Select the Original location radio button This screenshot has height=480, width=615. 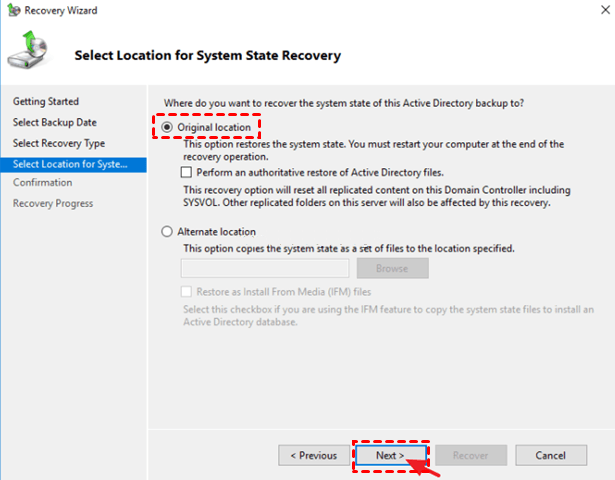167,127
